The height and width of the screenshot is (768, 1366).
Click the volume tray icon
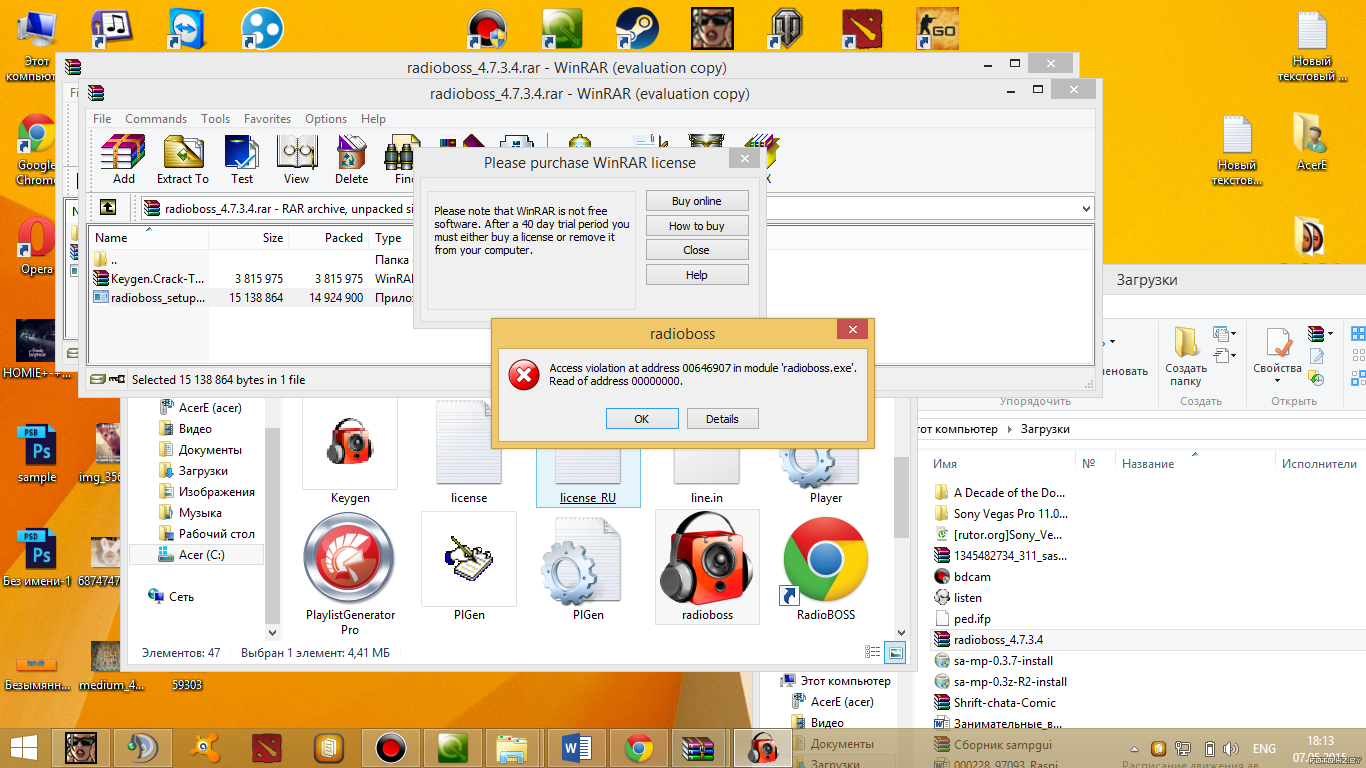tap(1231, 748)
